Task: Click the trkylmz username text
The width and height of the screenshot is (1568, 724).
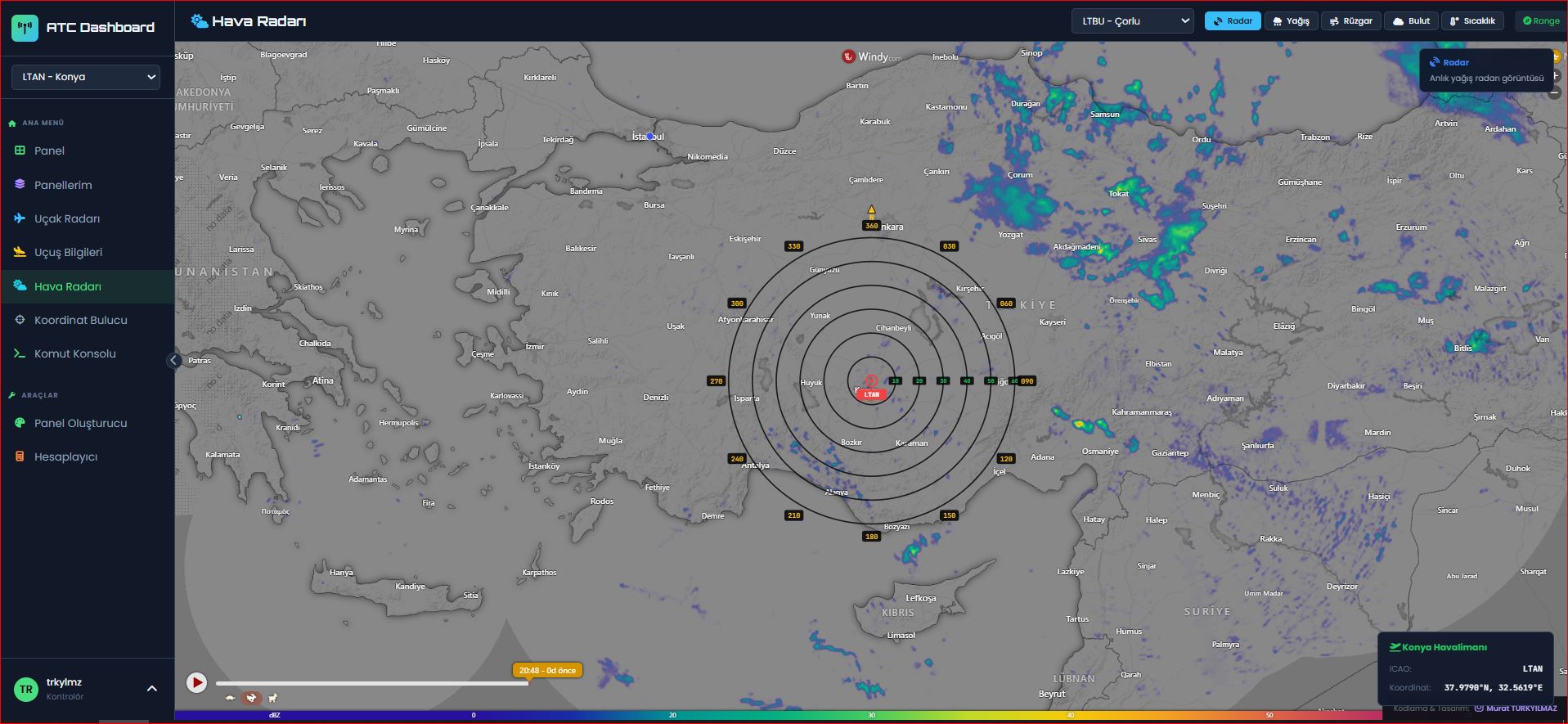Action: pyautogui.click(x=64, y=682)
